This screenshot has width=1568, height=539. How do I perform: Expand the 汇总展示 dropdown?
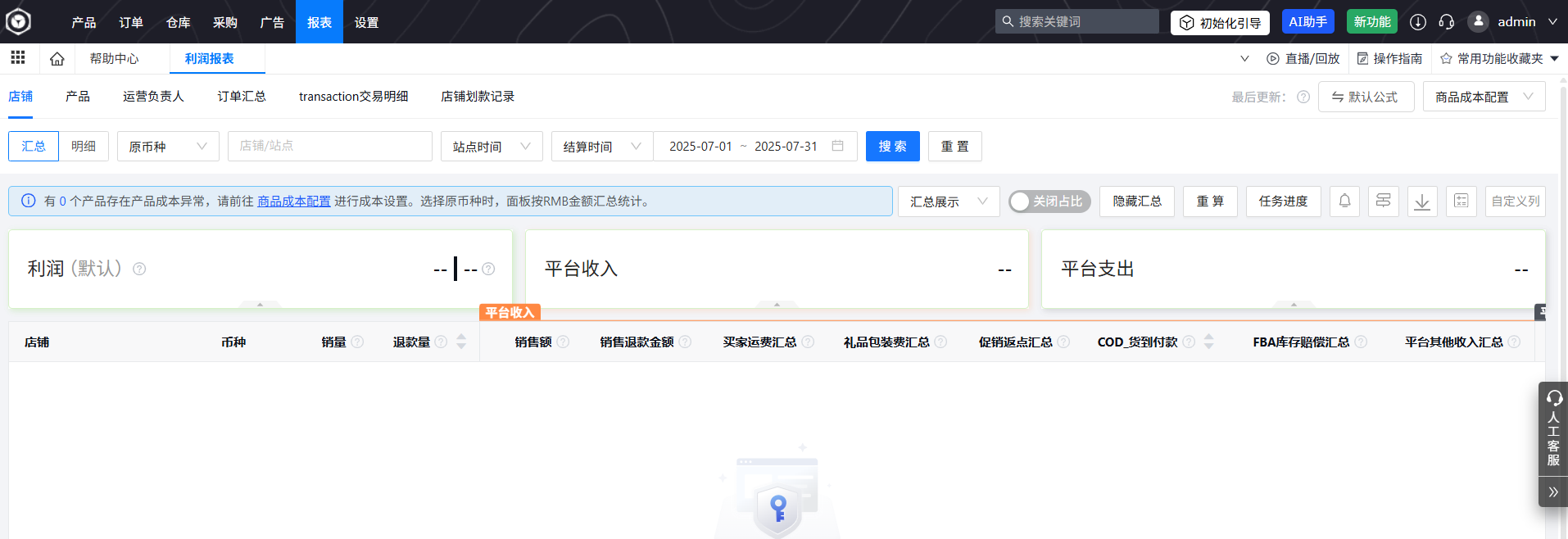948,202
